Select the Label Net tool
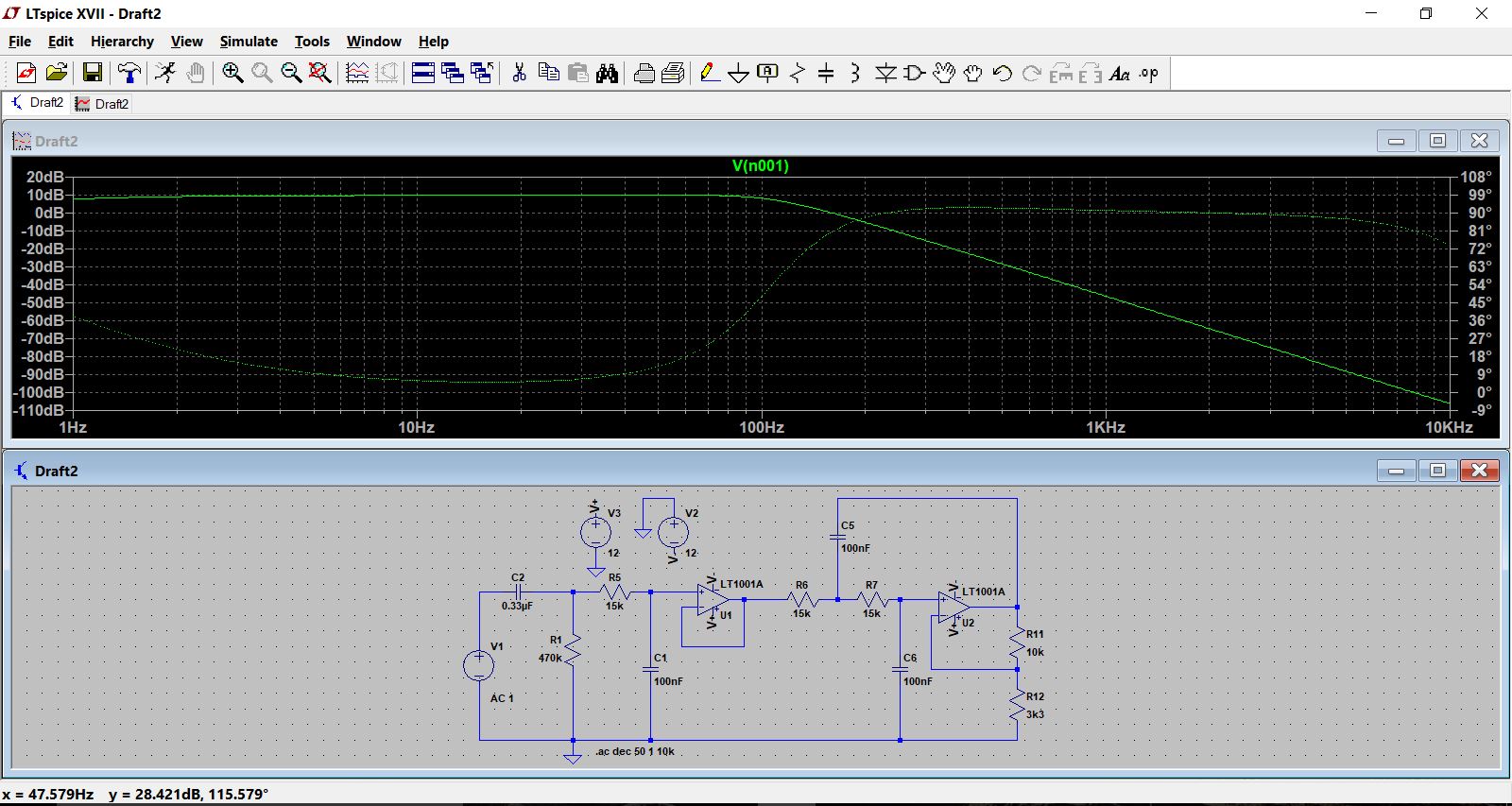The image size is (1512, 806). click(768, 73)
